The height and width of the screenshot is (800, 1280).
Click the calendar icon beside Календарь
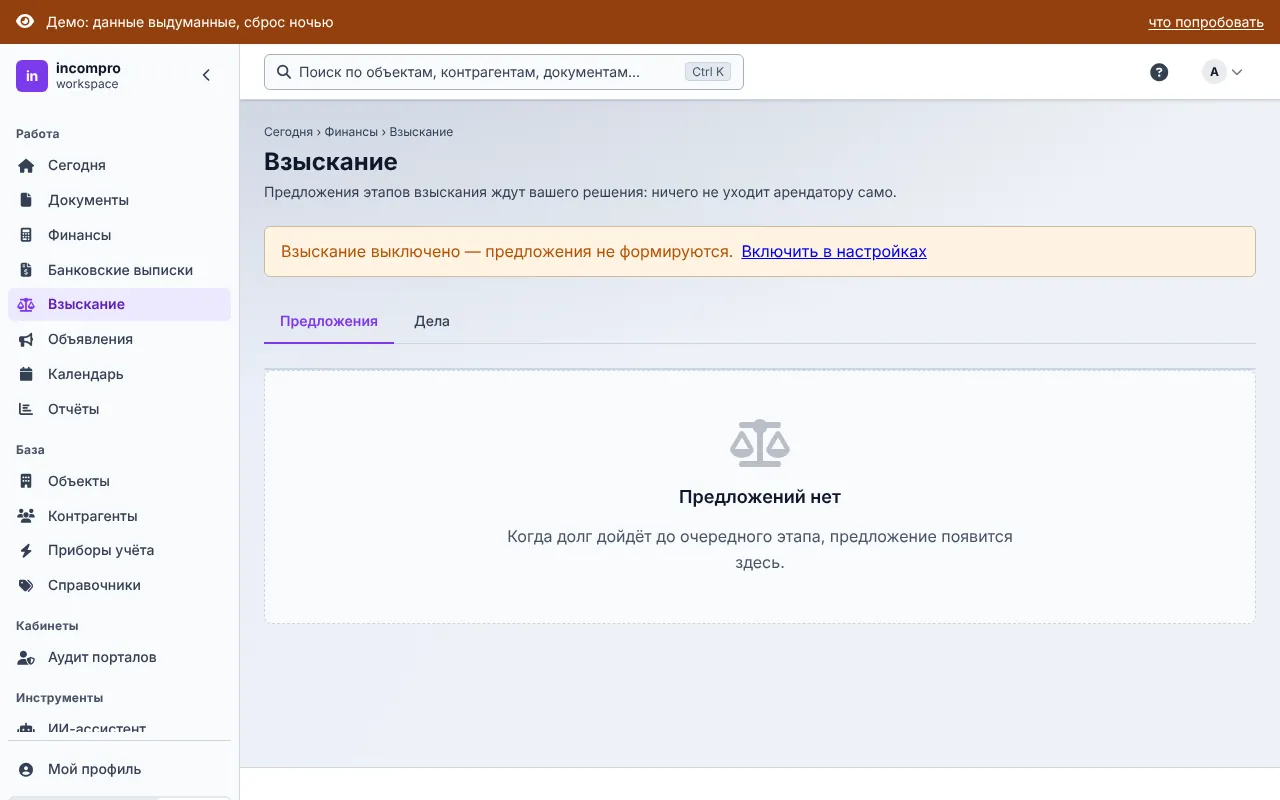[x=27, y=374]
